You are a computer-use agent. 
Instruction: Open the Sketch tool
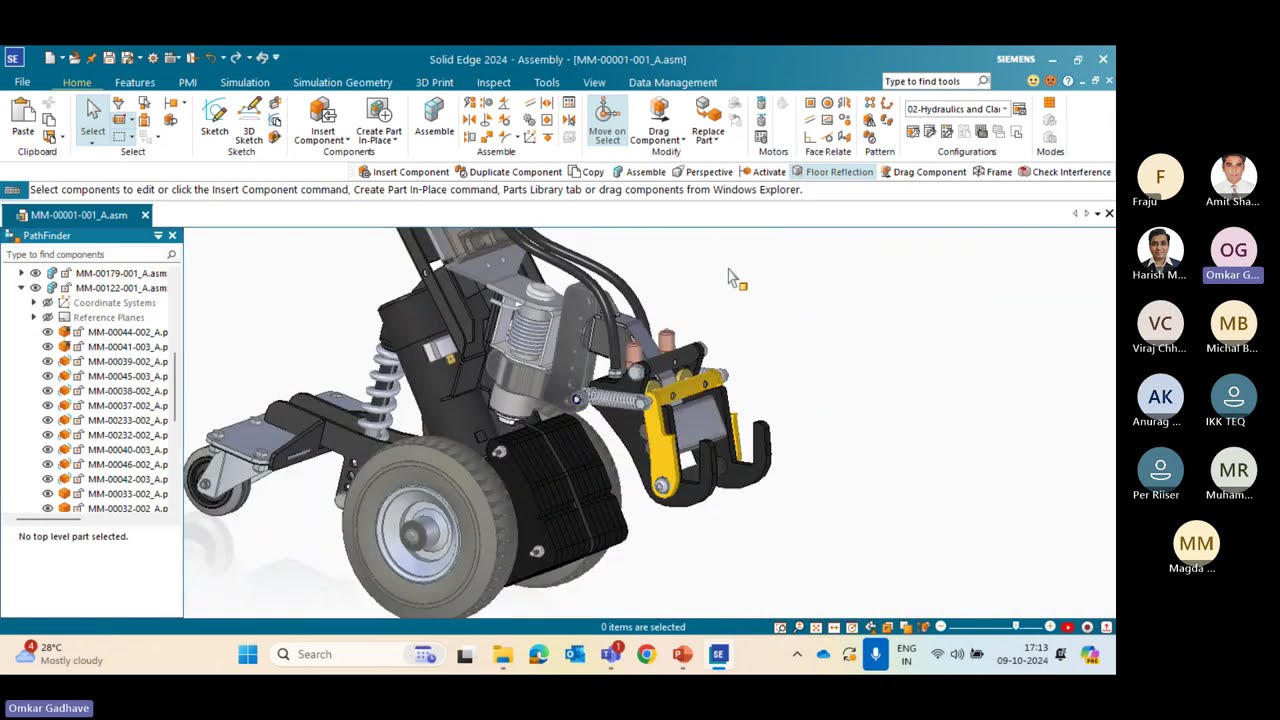[x=214, y=117]
